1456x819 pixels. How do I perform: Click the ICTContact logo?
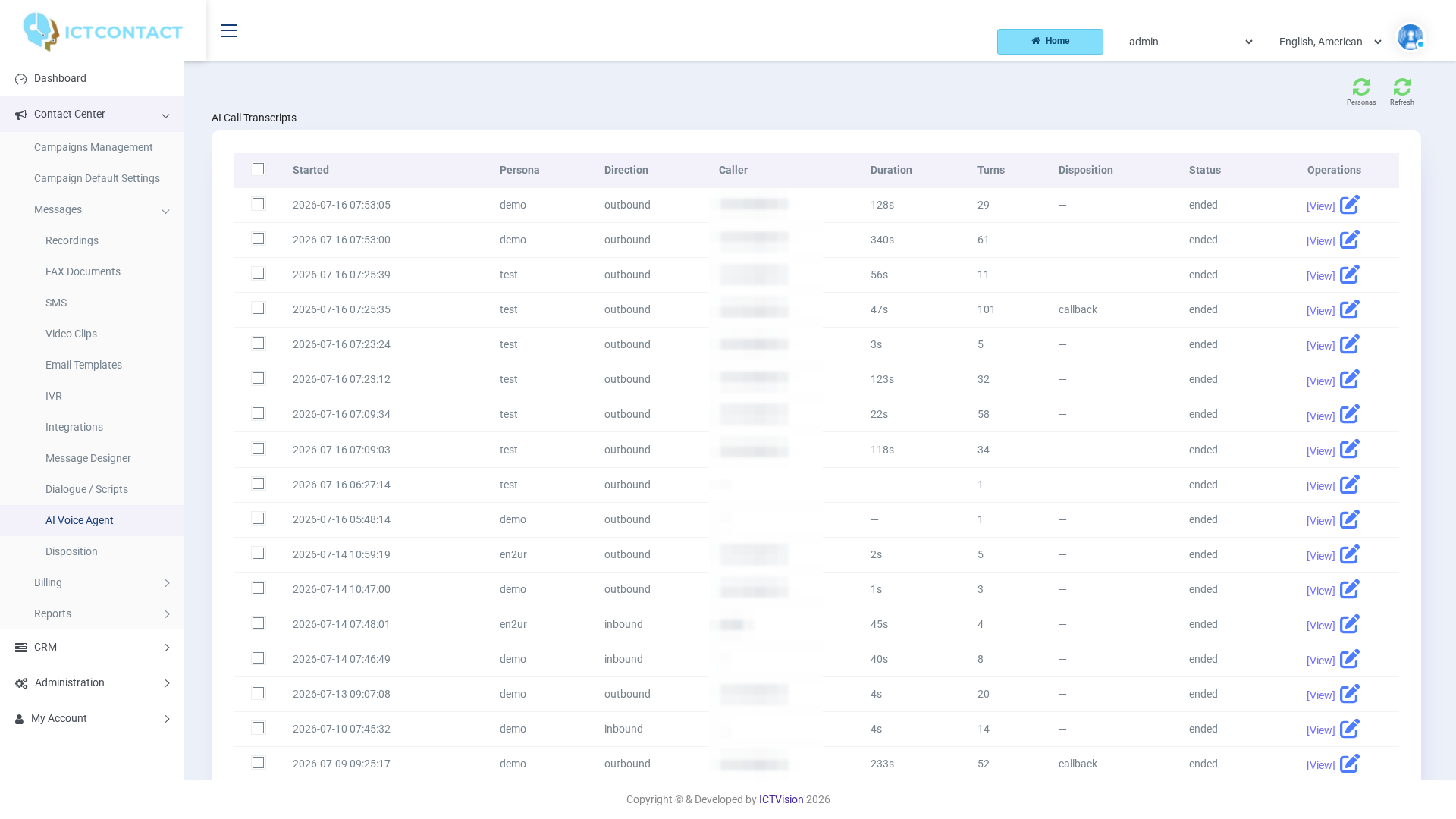102,32
